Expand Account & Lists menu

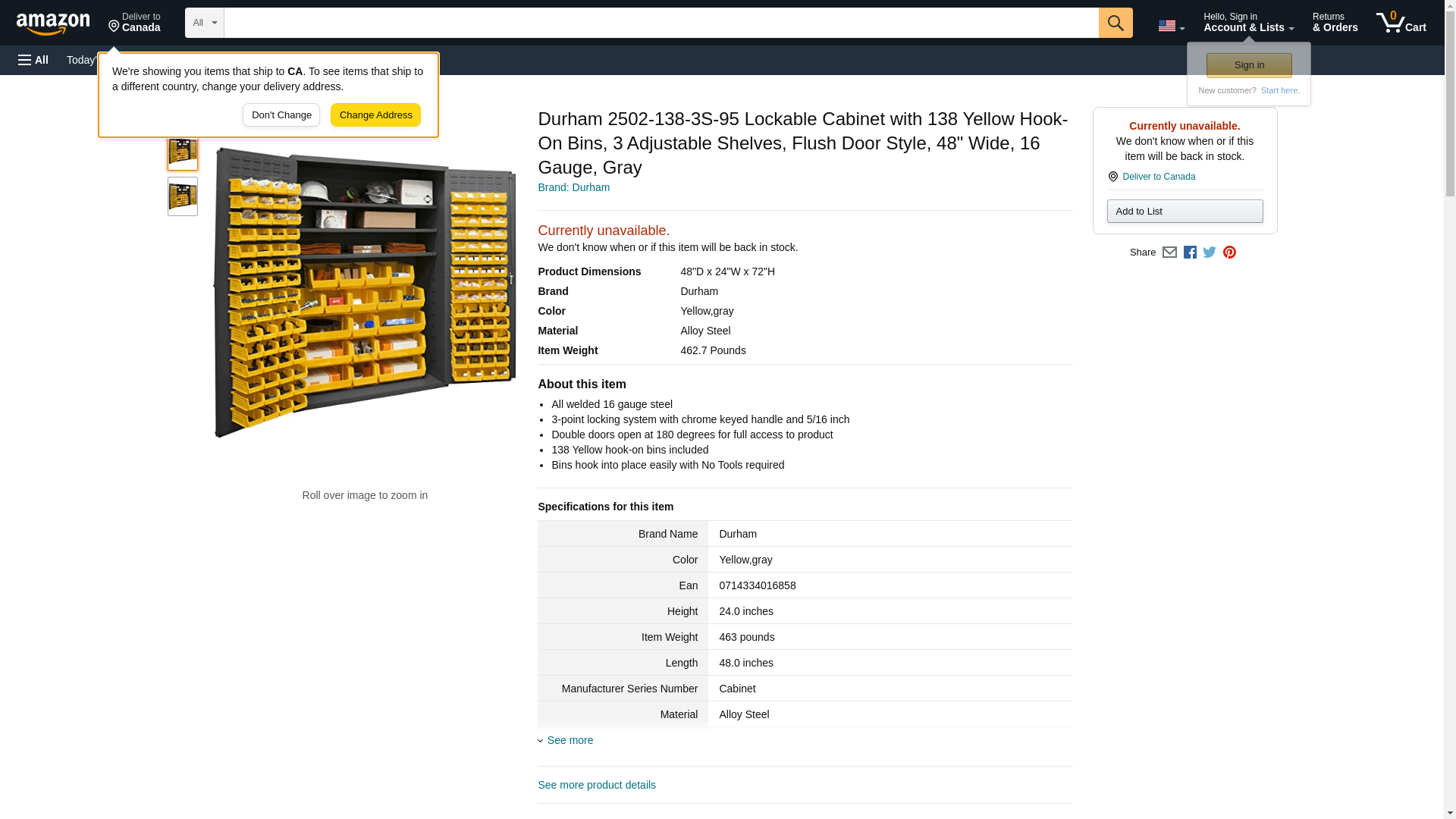1248,23
